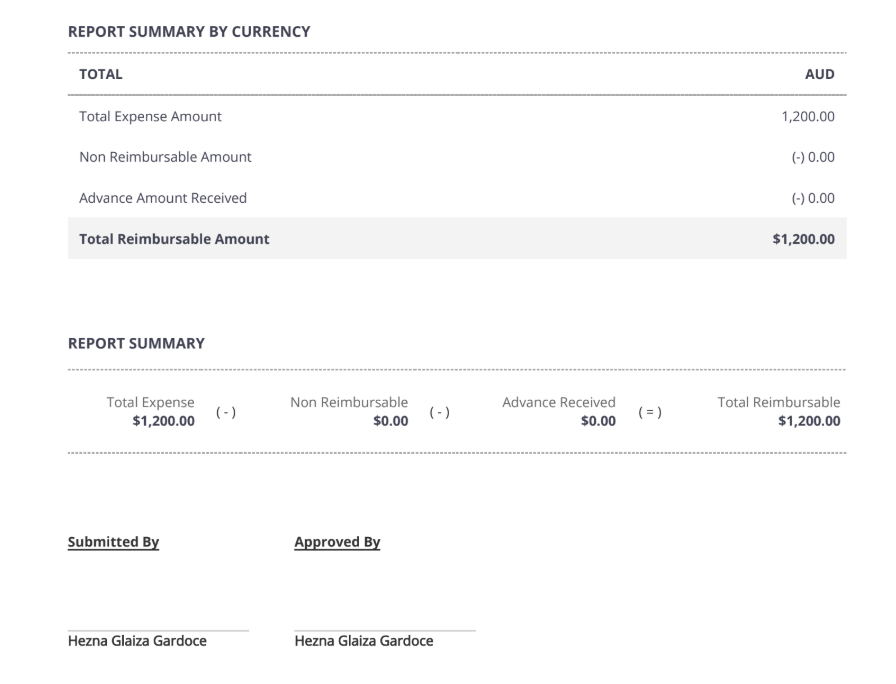Select the $1,200.00 under Total Expense
The width and height of the screenshot is (896, 684).
[163, 421]
